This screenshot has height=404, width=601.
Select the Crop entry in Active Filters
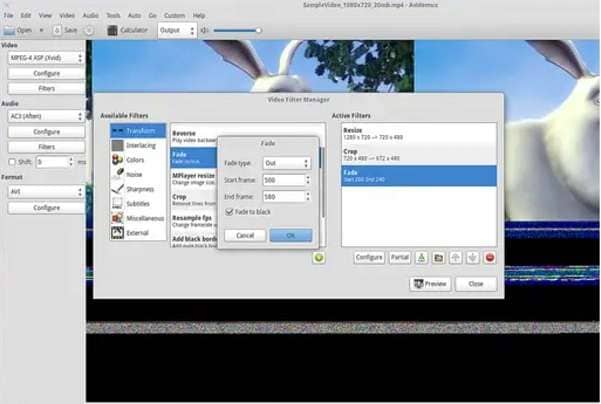pyautogui.click(x=419, y=155)
